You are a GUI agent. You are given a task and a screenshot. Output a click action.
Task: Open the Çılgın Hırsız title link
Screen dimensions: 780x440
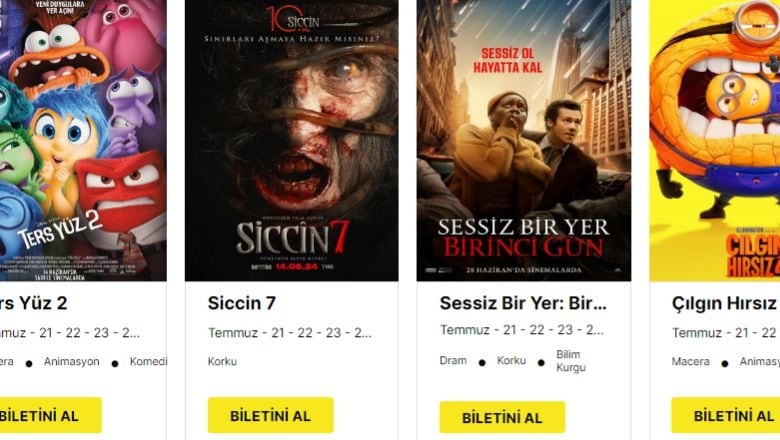pos(726,303)
